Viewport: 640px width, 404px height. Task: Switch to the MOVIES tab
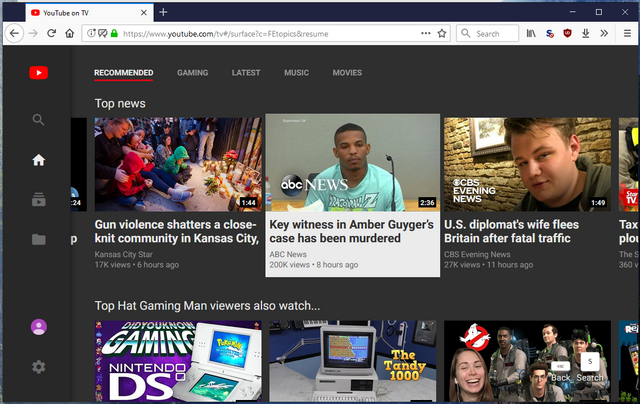click(347, 73)
